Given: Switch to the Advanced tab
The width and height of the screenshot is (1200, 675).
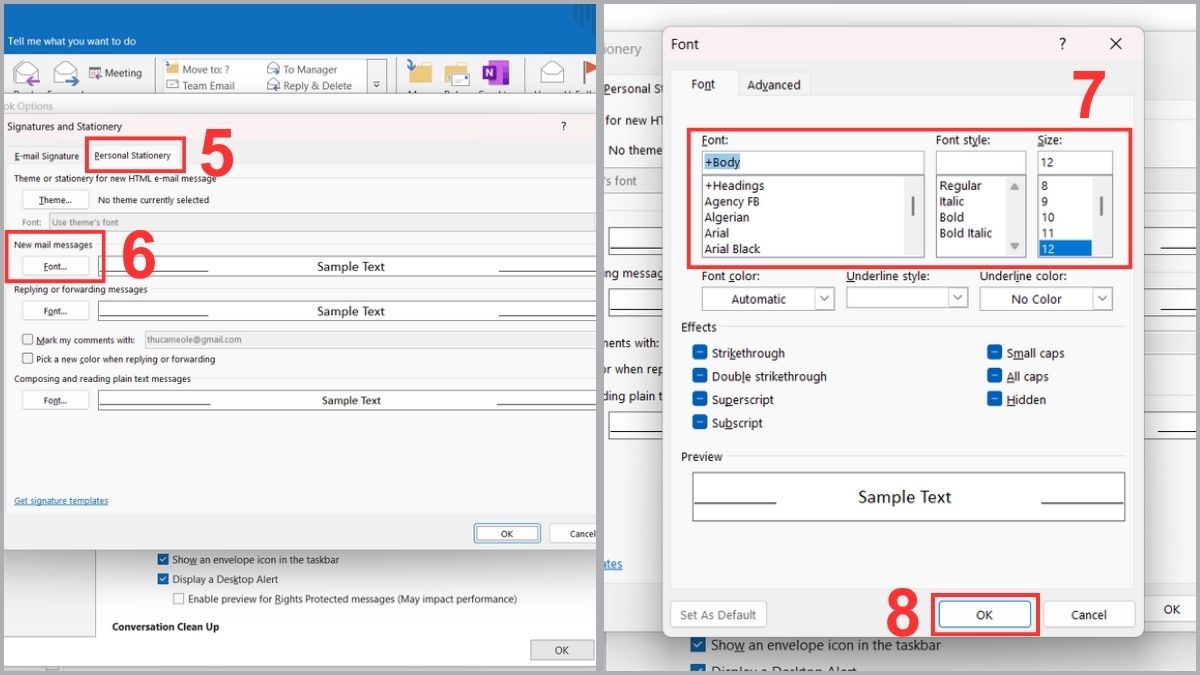Looking at the screenshot, I should (x=773, y=85).
